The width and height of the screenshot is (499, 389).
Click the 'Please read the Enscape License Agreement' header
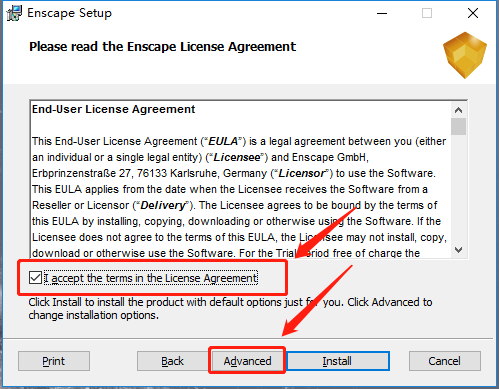pos(162,47)
